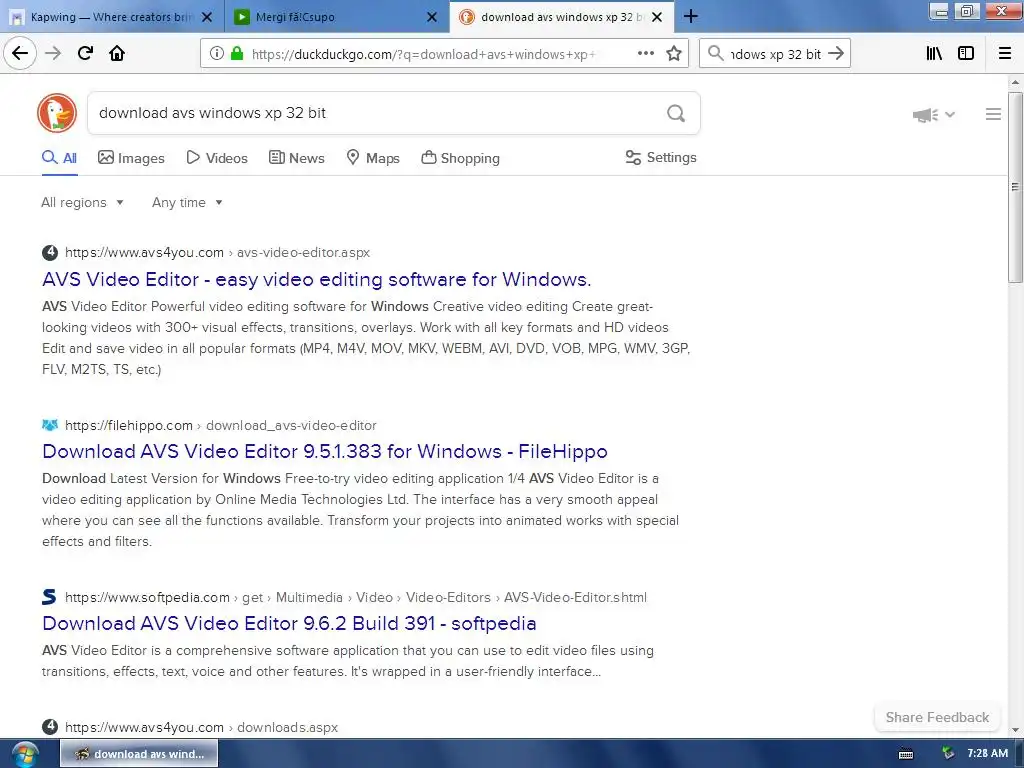Click the avs4you.com avs-video-editor.aspx URL

(217, 252)
